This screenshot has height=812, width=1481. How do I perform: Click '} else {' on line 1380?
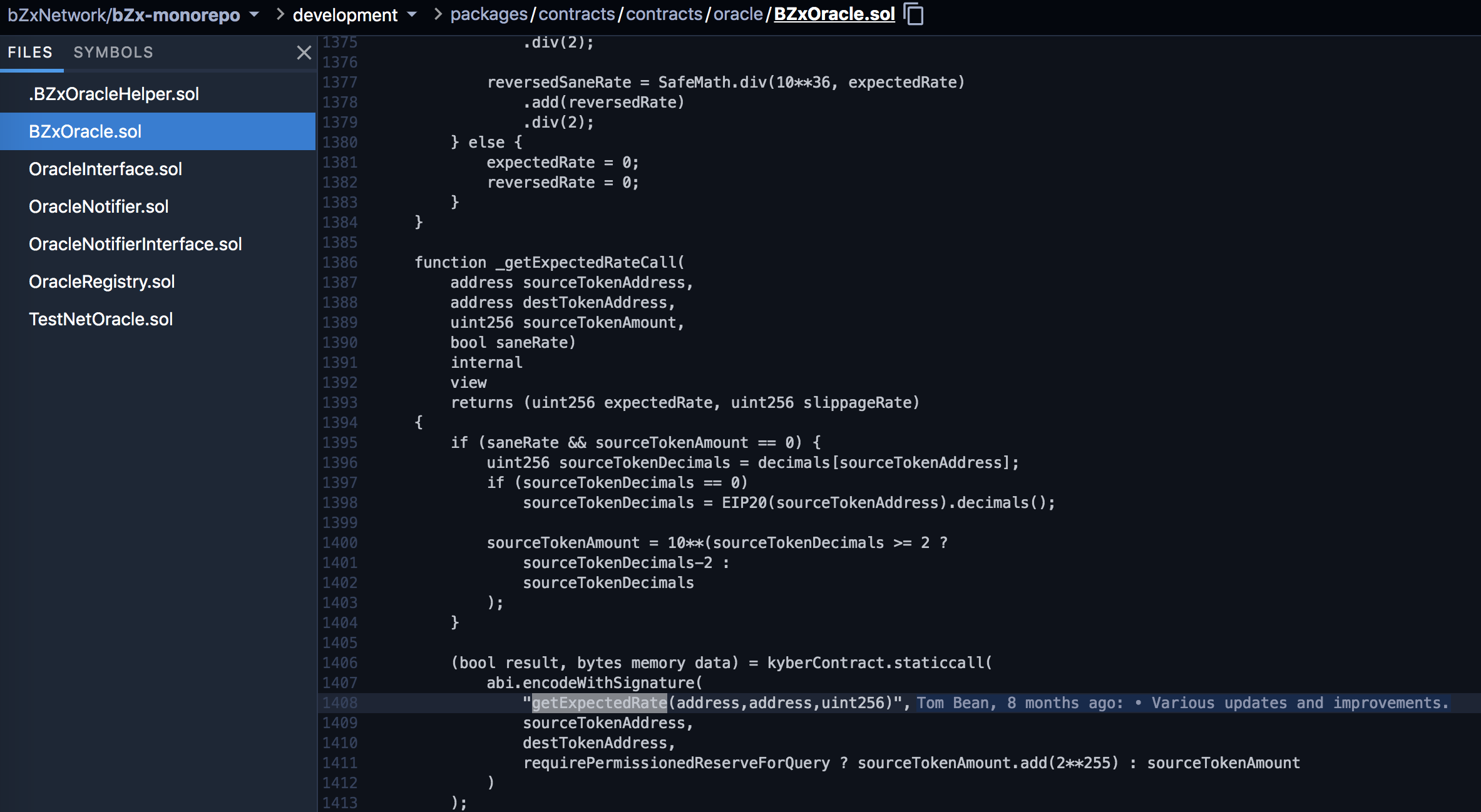[486, 143]
